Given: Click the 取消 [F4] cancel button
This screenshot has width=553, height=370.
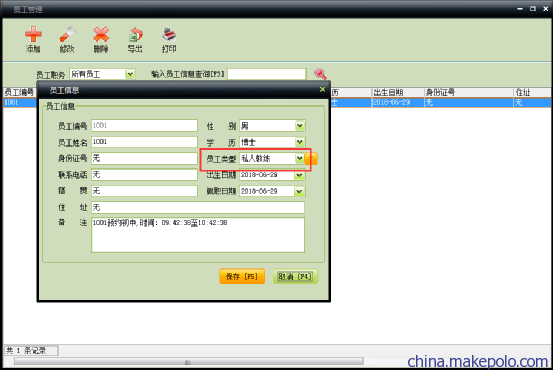Looking at the screenshot, I should coord(296,277).
